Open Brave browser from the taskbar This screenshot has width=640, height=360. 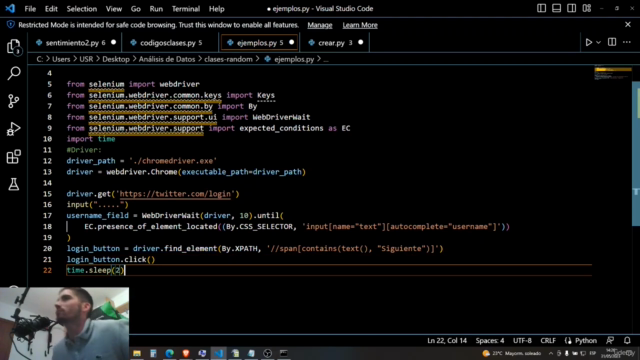click(x=186, y=353)
